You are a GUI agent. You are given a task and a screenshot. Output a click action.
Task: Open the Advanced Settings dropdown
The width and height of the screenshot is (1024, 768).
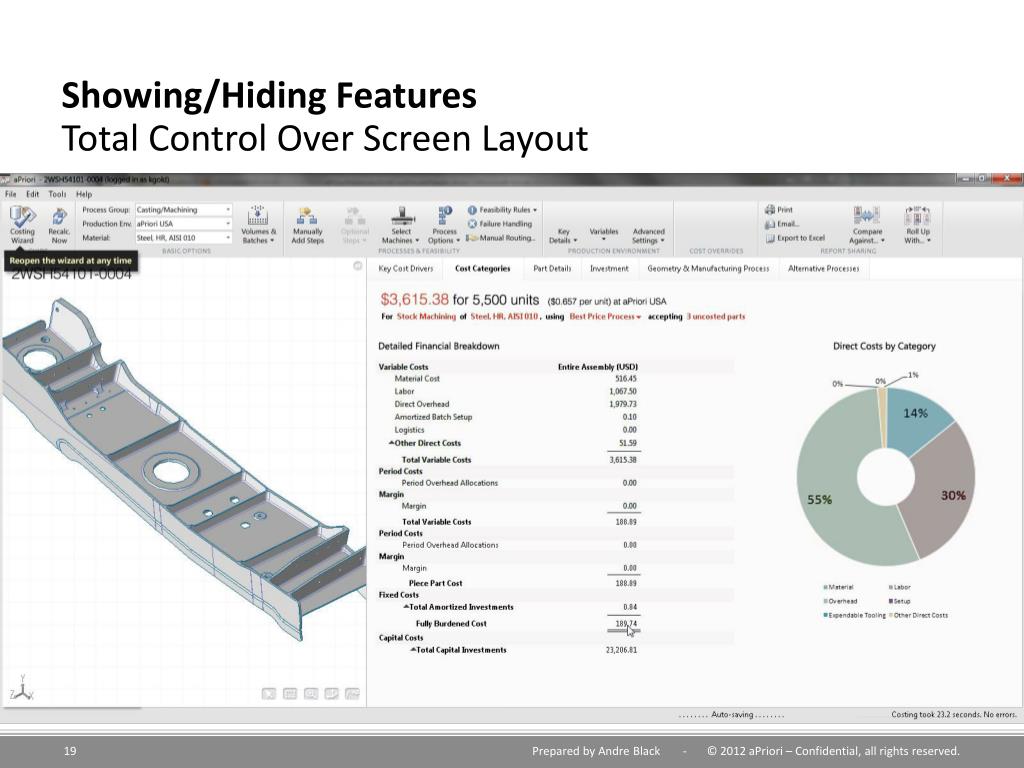pyautogui.click(x=648, y=236)
